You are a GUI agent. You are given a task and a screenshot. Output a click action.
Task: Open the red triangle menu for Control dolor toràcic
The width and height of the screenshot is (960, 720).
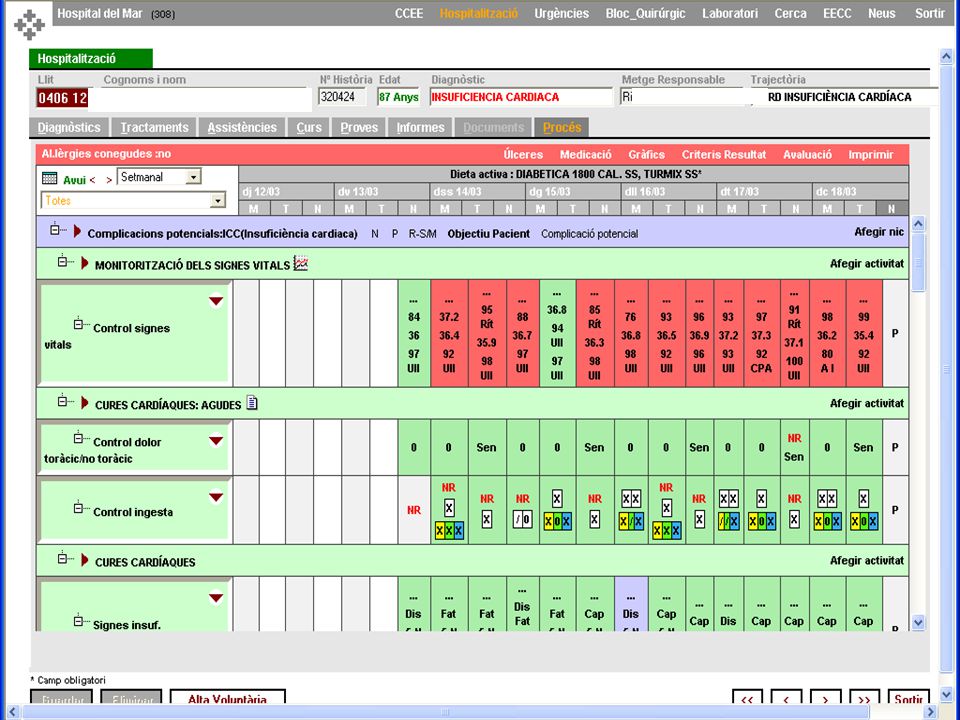point(216,441)
